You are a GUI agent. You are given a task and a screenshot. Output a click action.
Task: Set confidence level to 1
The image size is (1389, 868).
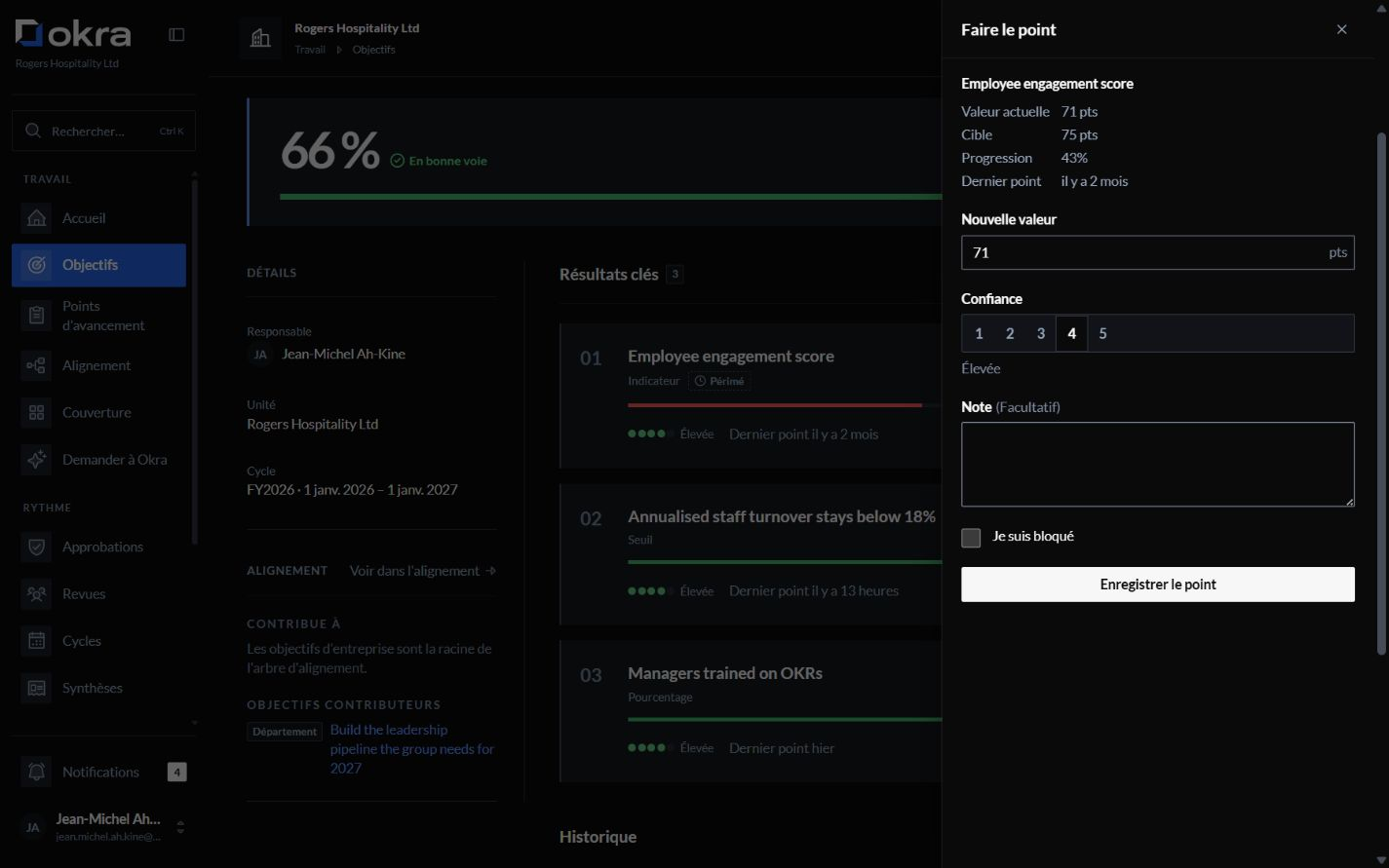point(979,333)
